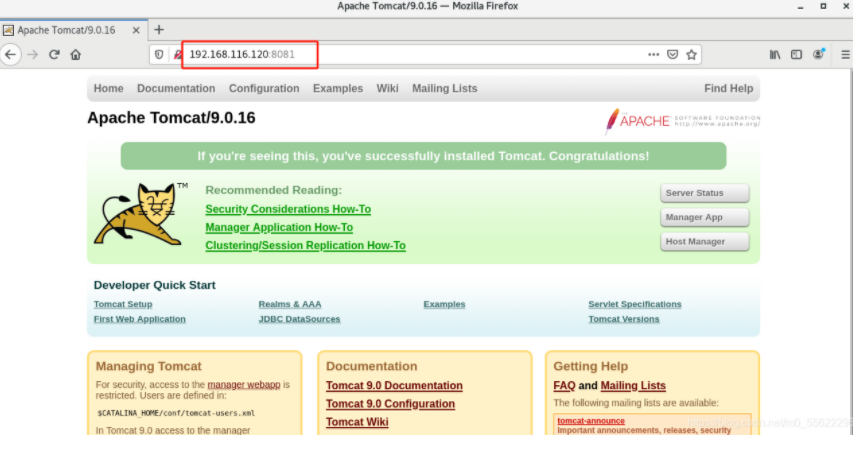The image size is (853, 457).
Task: Toggle the sidebar view icon
Action: click(796, 54)
